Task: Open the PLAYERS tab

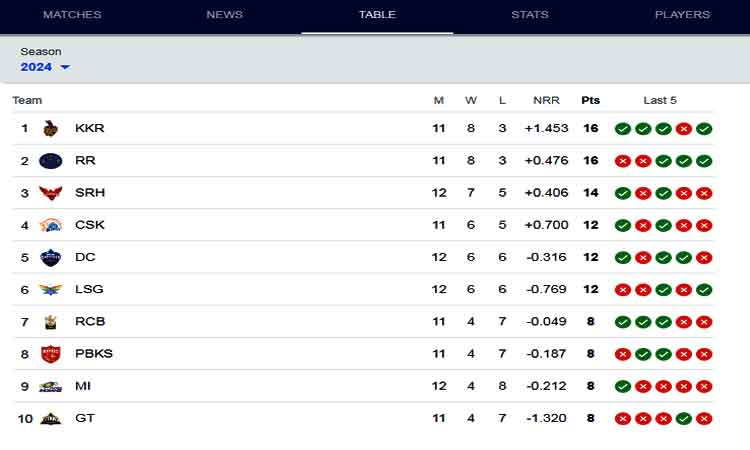Action: coord(683,15)
